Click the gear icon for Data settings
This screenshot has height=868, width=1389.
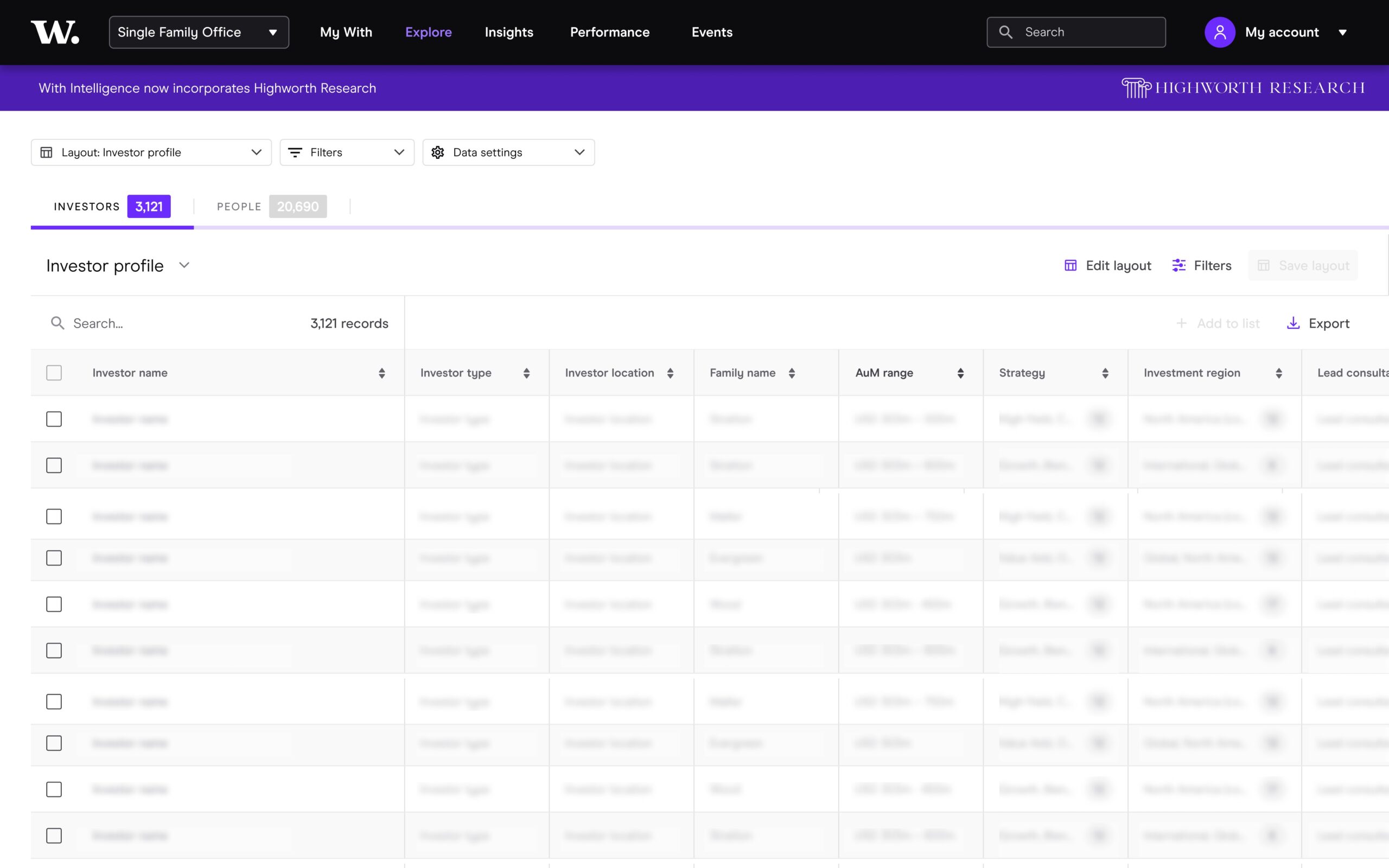(438, 152)
